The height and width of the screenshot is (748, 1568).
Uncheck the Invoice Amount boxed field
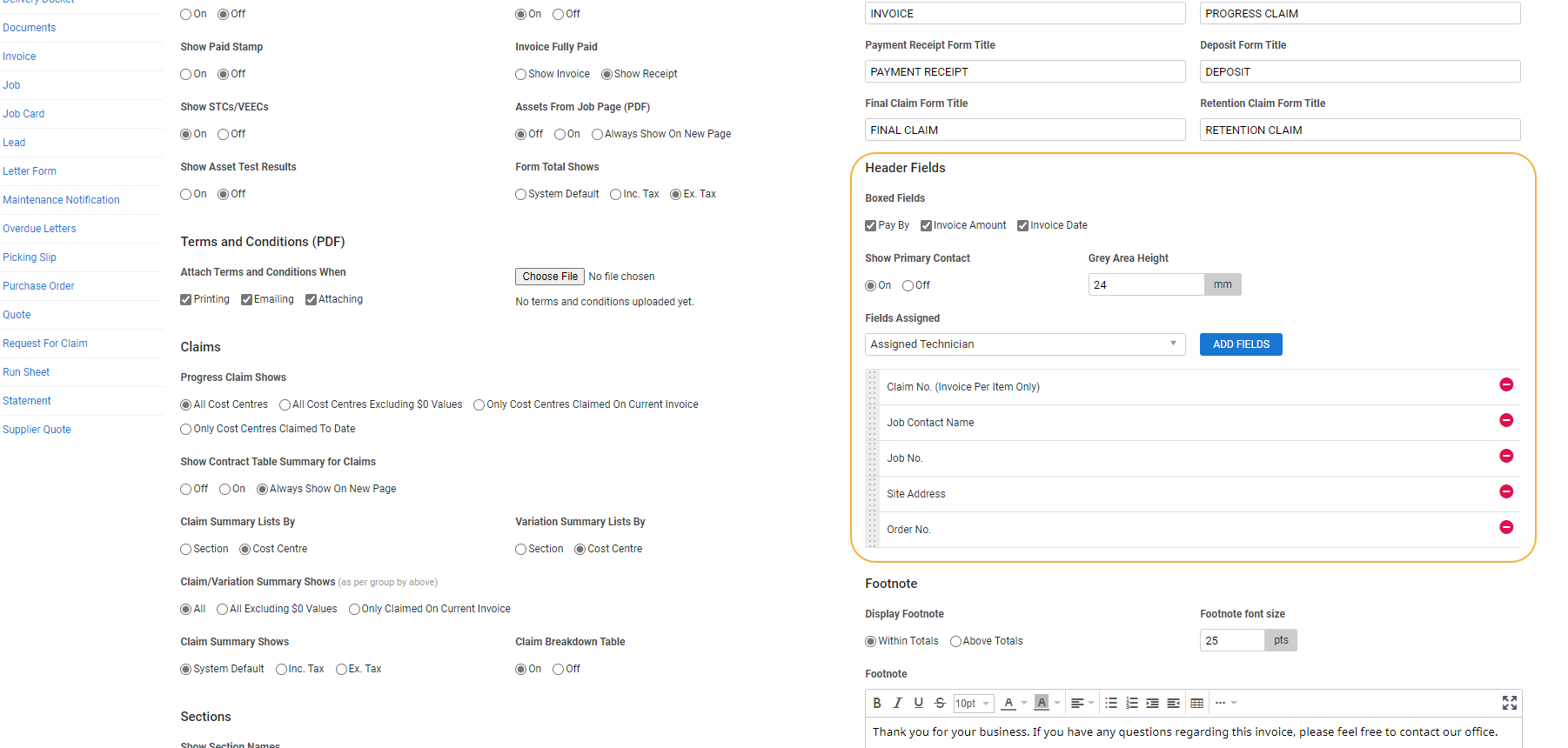tap(926, 225)
